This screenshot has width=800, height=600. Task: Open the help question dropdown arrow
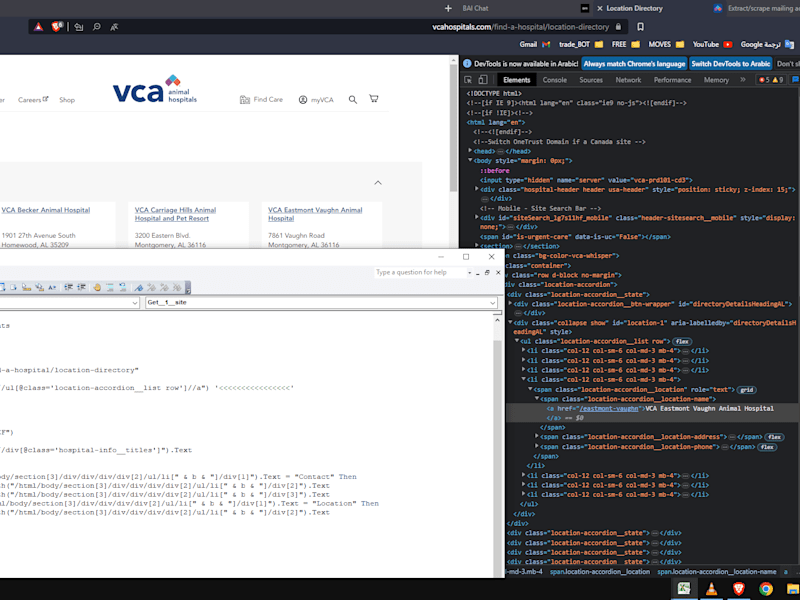tap(469, 273)
